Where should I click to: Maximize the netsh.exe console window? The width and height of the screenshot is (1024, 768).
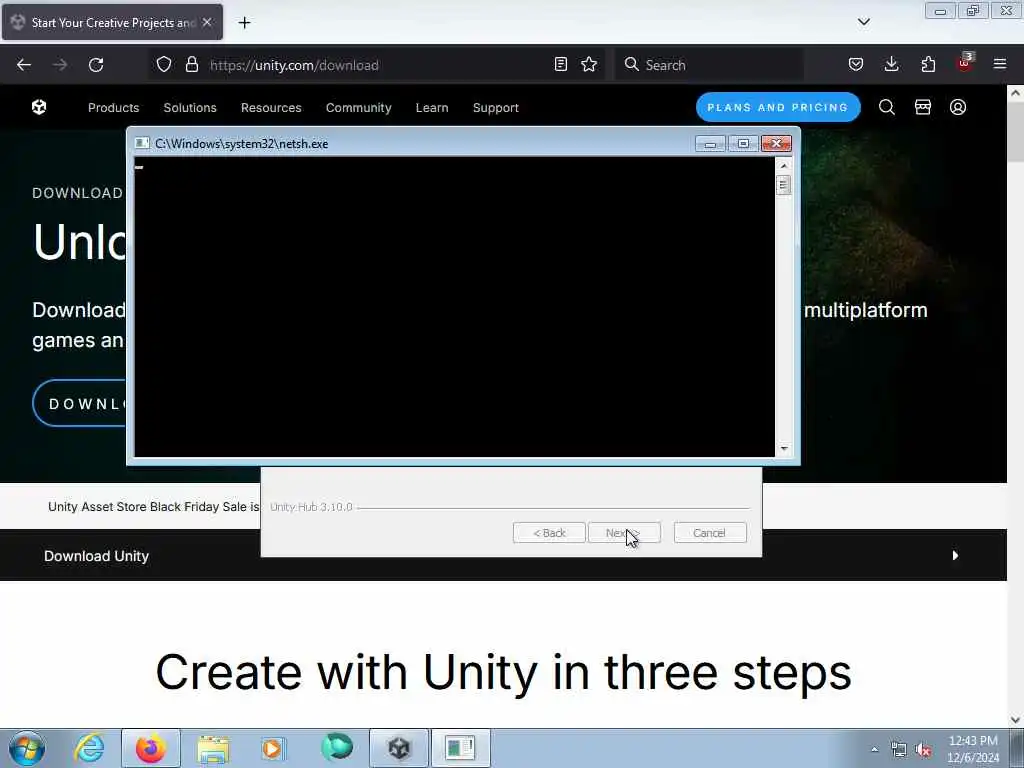[x=743, y=144]
